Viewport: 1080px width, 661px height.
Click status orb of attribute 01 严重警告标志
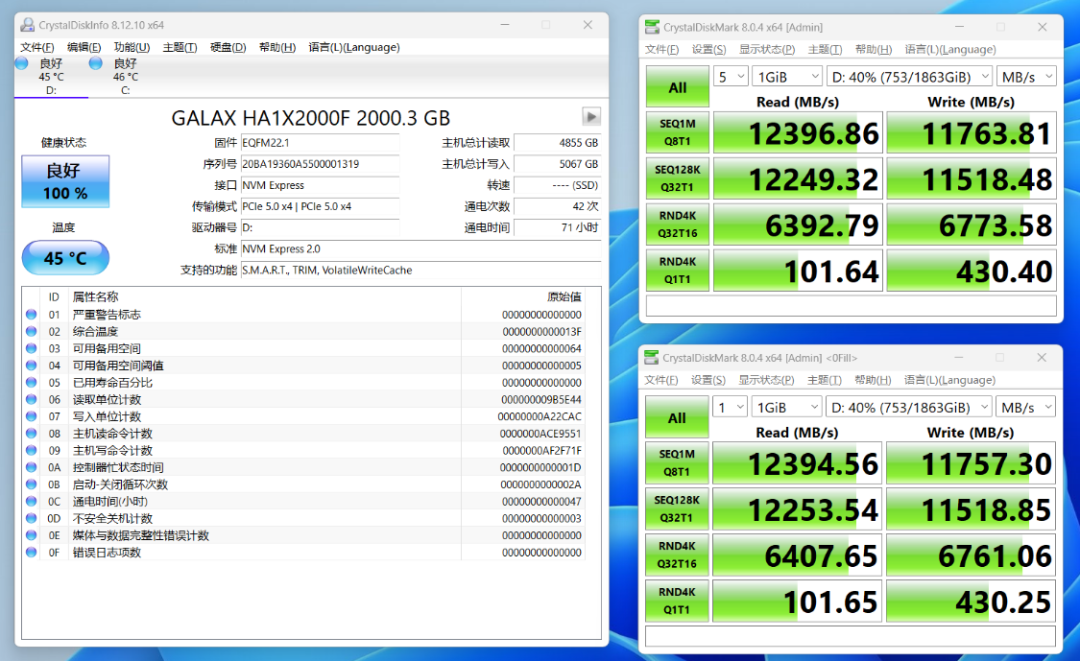click(x=31, y=314)
